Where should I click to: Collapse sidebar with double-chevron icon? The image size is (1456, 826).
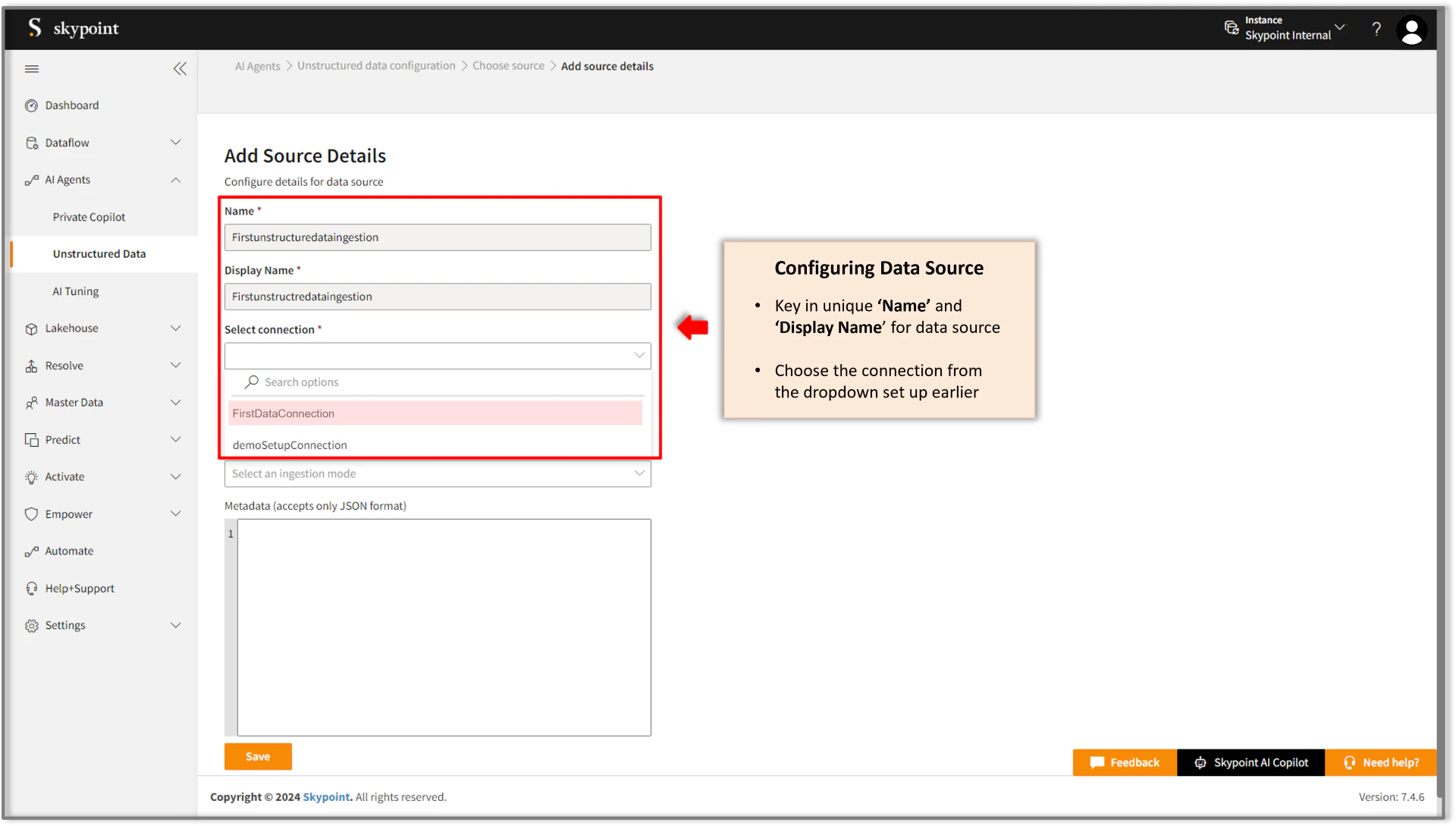pyautogui.click(x=180, y=69)
